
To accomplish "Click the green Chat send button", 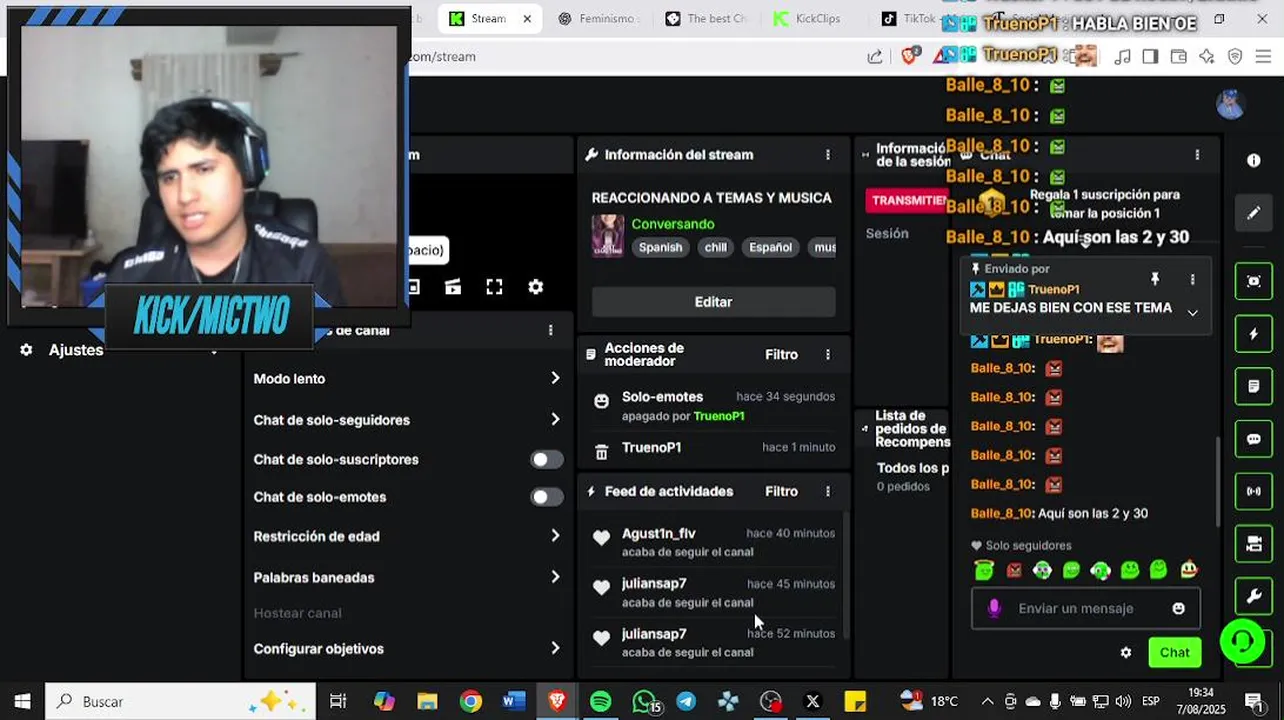I will (x=1174, y=653).
